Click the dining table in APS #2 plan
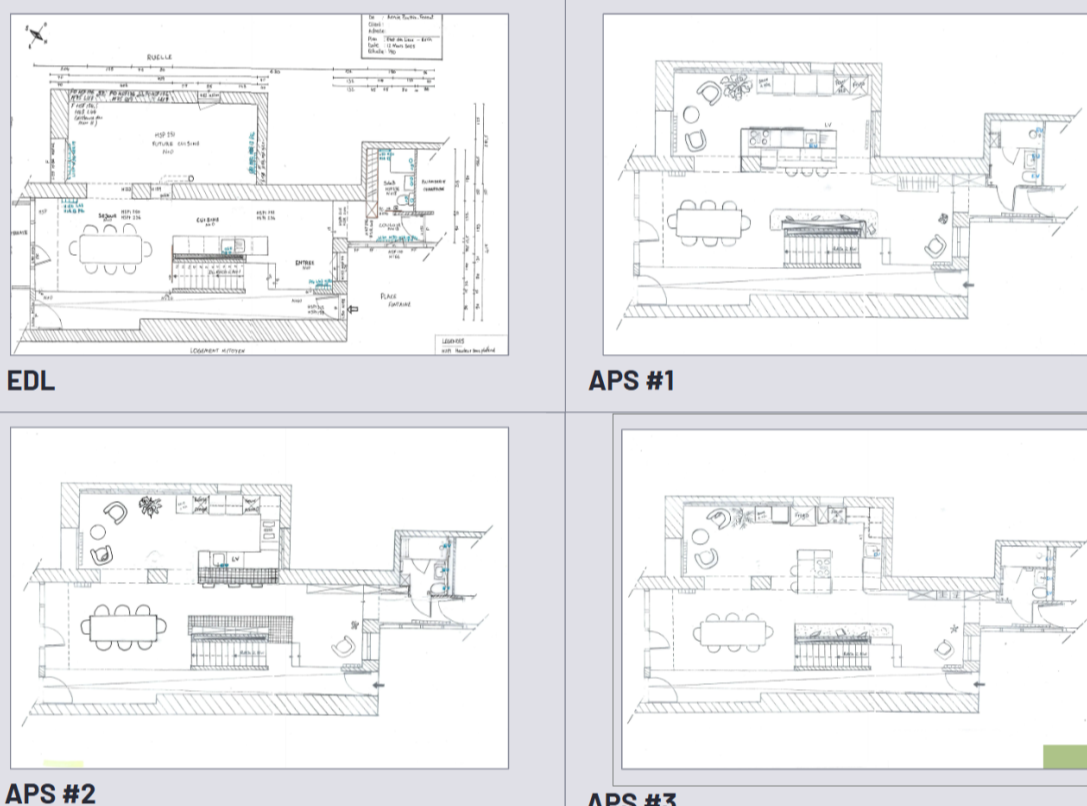Screen dimensions: 1087x806 pos(122,628)
